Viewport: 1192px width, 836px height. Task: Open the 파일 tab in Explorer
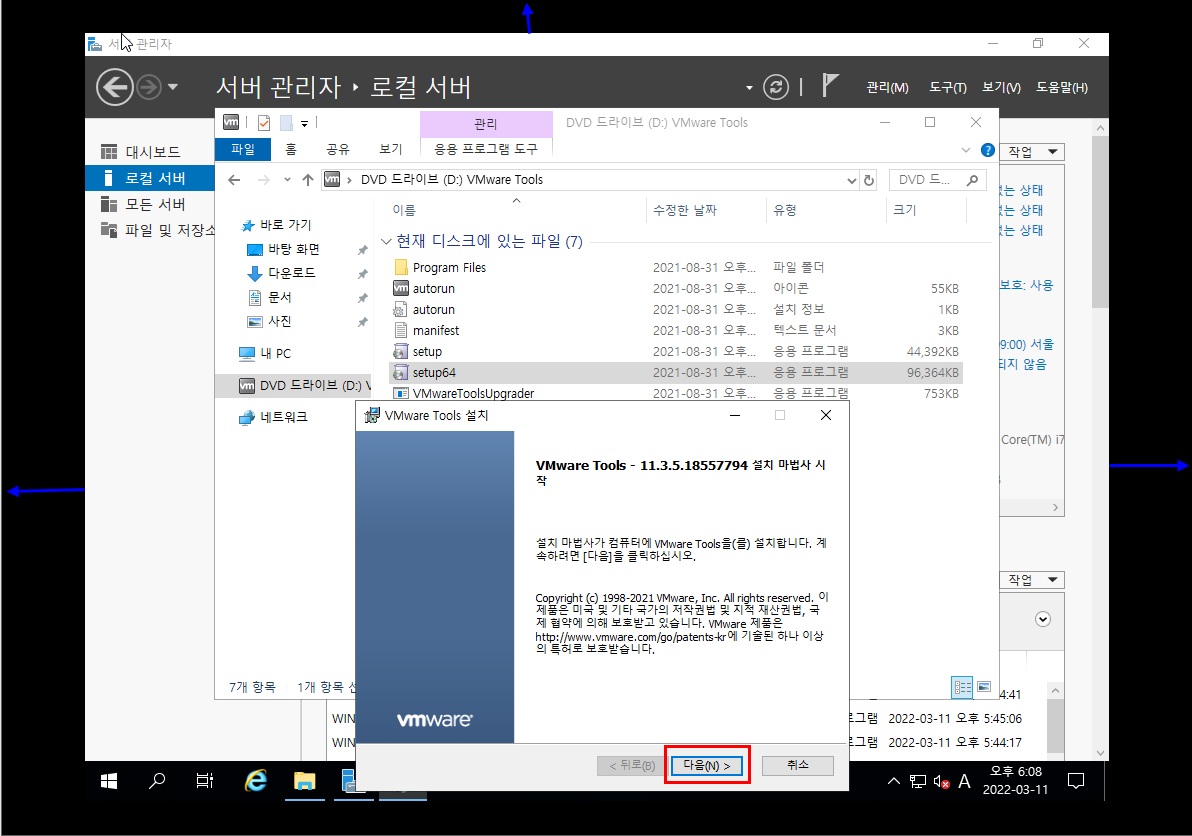(243, 149)
